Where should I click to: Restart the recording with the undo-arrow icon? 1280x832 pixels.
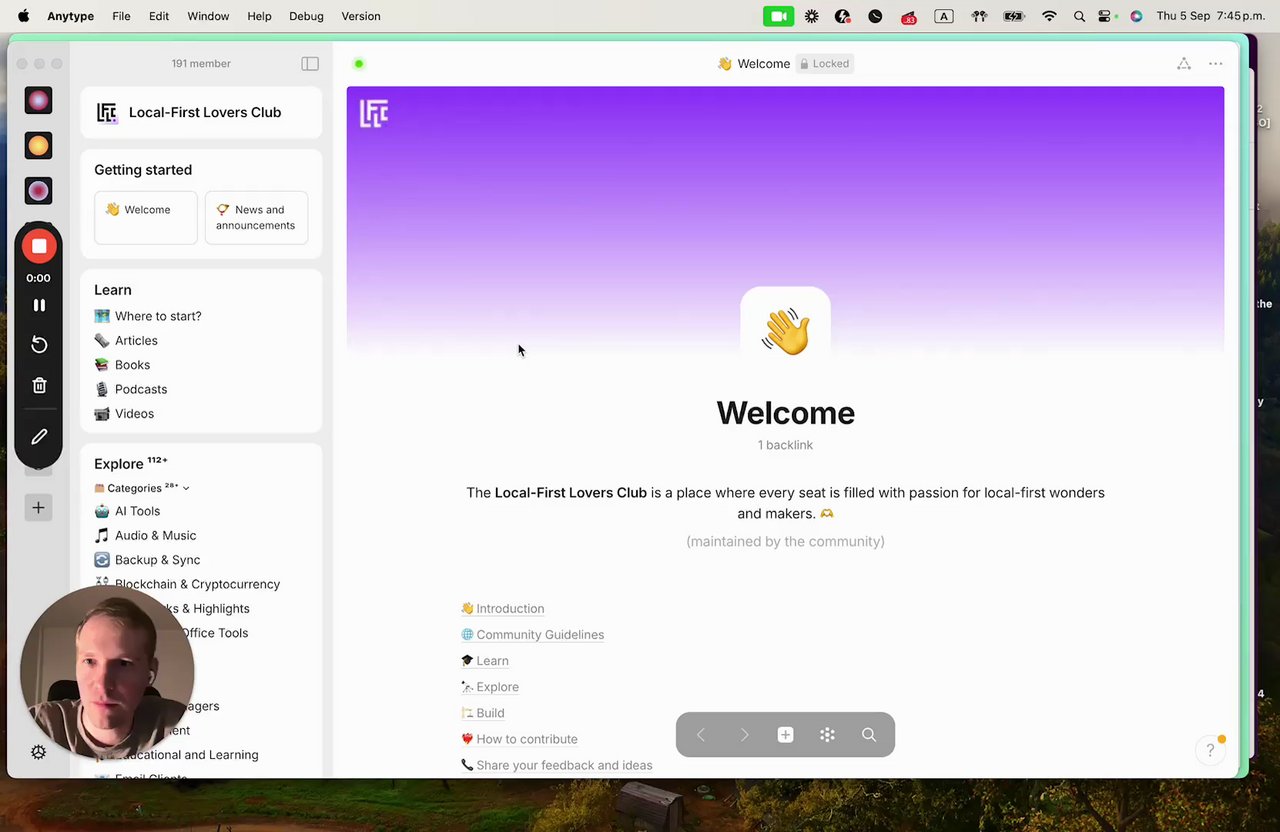pyautogui.click(x=39, y=345)
